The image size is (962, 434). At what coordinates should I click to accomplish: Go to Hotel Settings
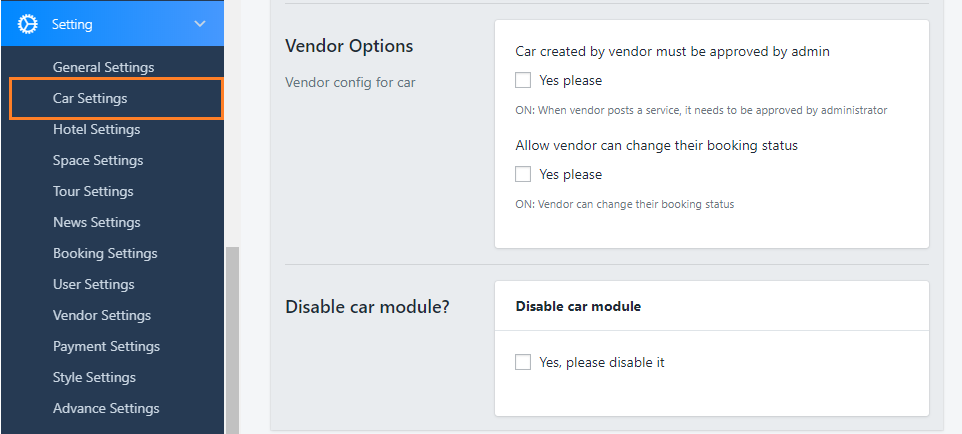96,129
